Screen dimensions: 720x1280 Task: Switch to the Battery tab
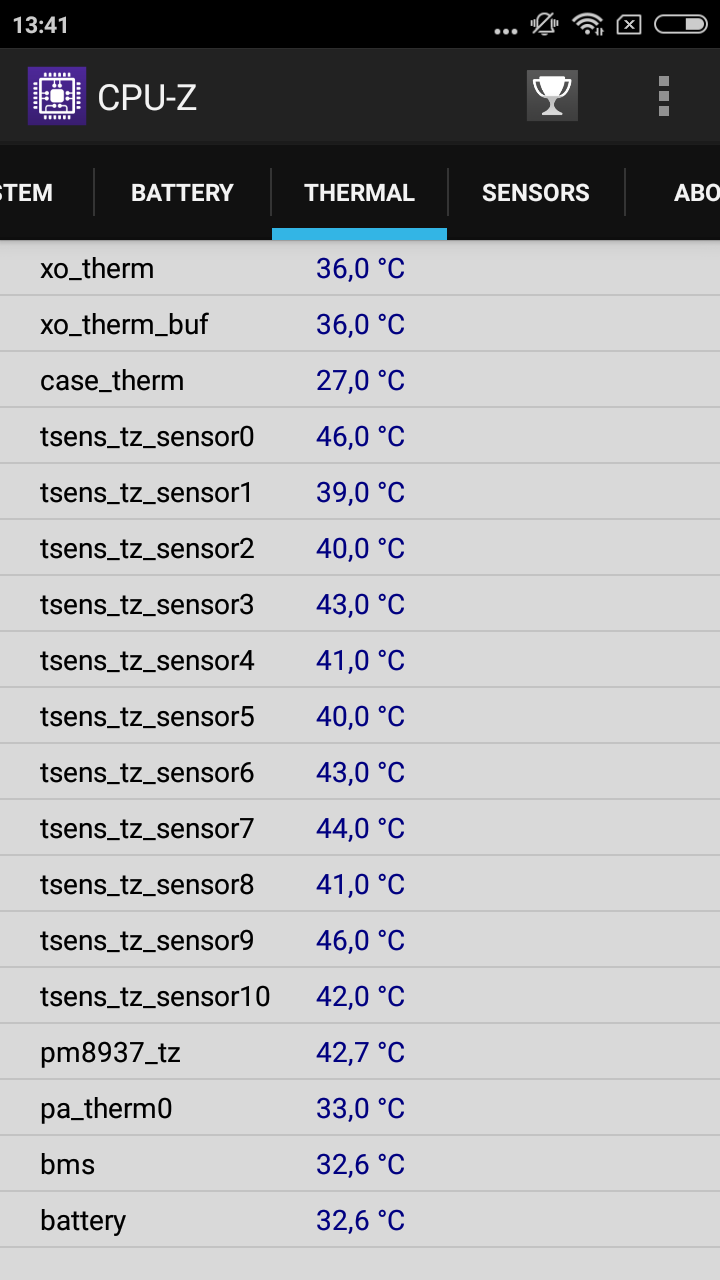tap(182, 193)
